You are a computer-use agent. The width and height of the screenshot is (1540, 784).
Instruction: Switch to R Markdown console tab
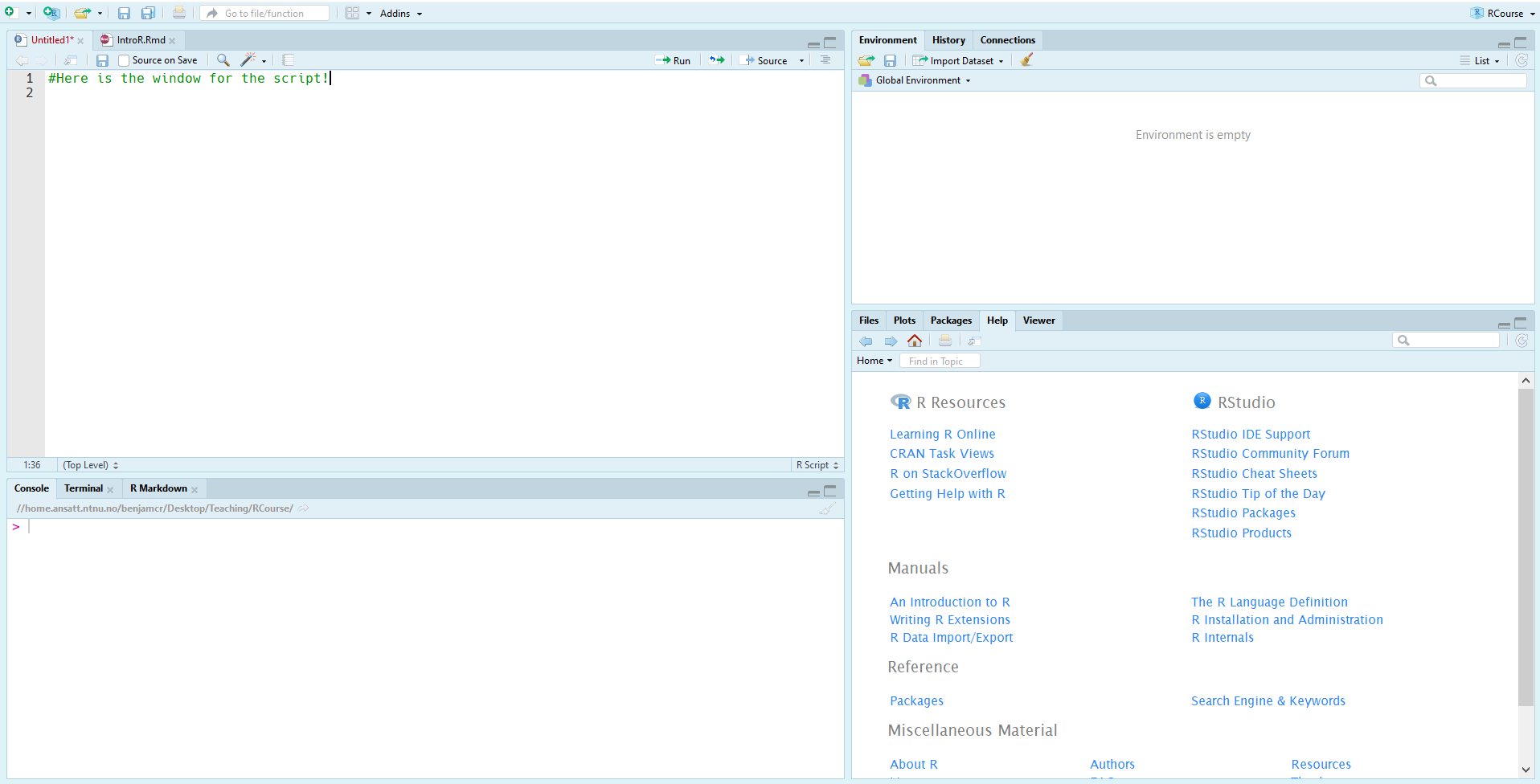tap(158, 488)
